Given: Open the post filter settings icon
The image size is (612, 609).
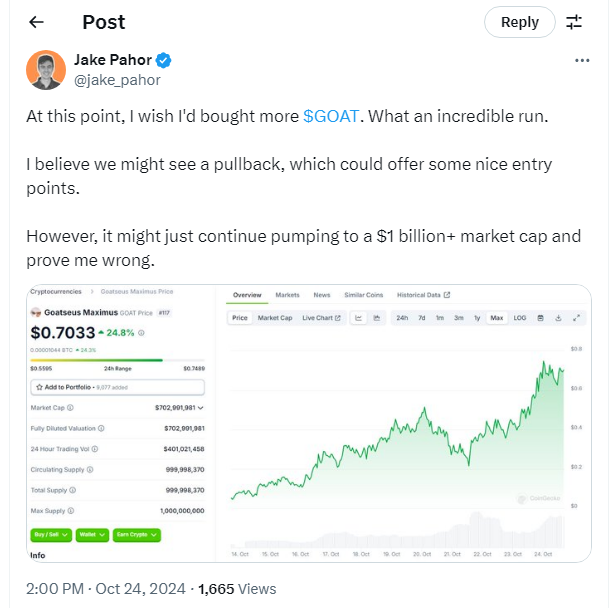Looking at the screenshot, I should point(574,22).
